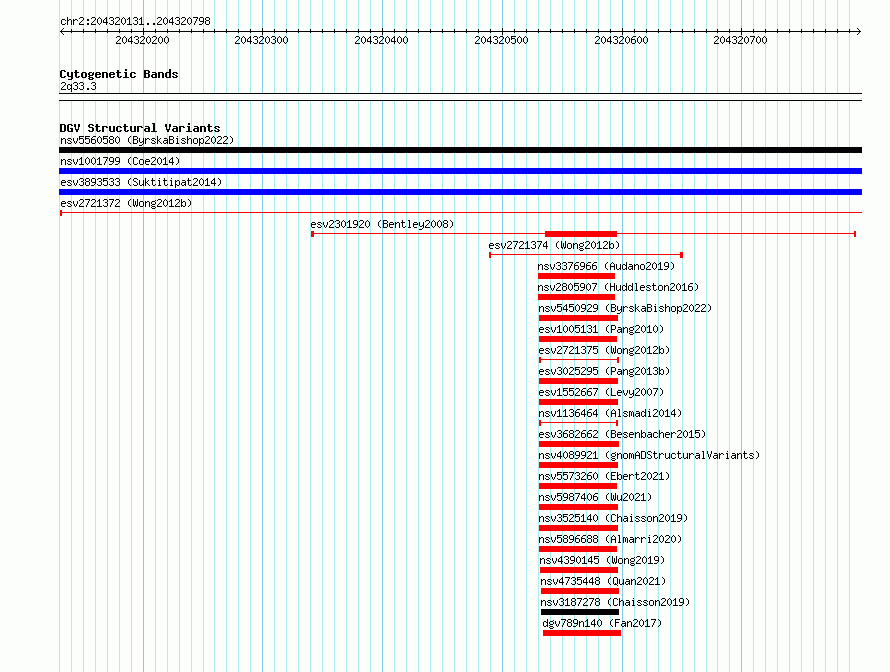Select esv2721375 (Wong2012b) label
This screenshot has width=890, height=672.
pyautogui.click(x=604, y=350)
